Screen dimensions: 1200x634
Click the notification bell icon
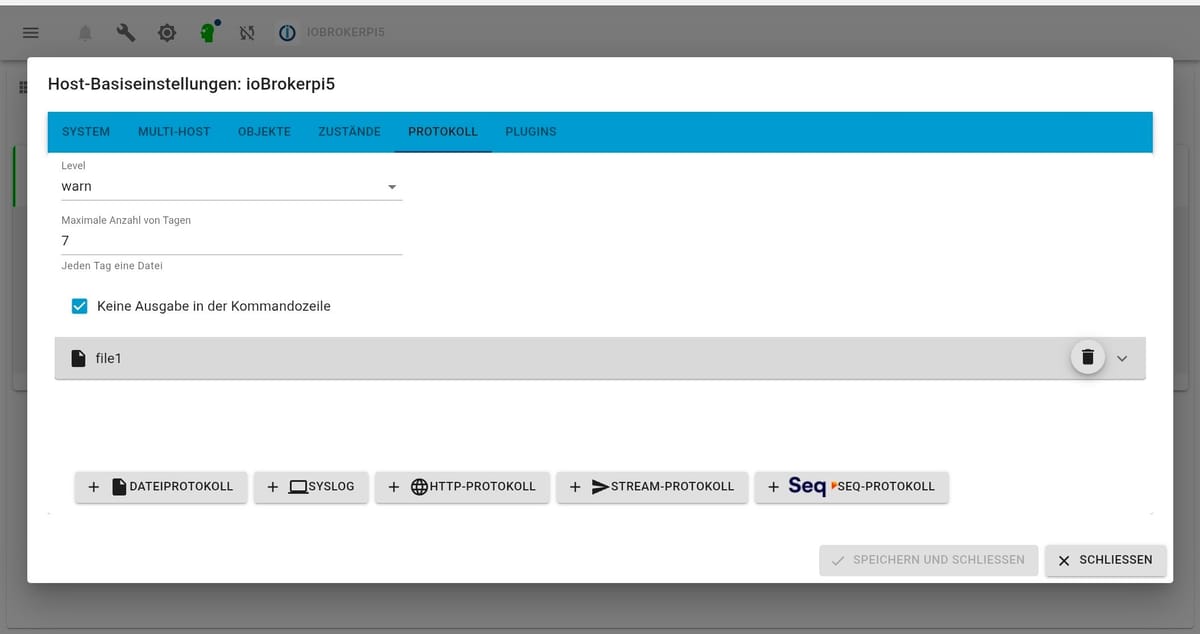[85, 33]
